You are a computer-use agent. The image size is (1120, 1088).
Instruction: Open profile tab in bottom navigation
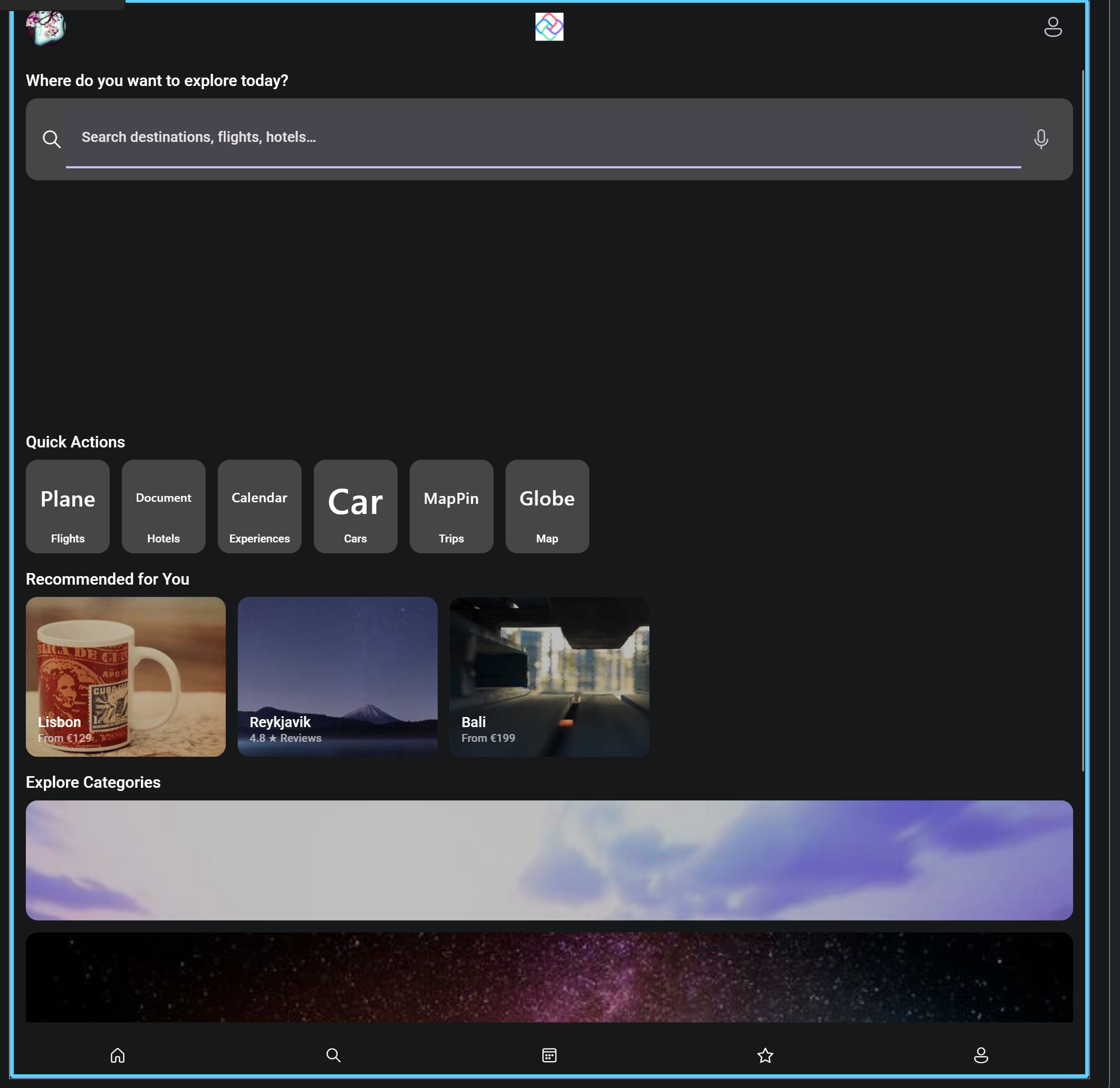[981, 1055]
